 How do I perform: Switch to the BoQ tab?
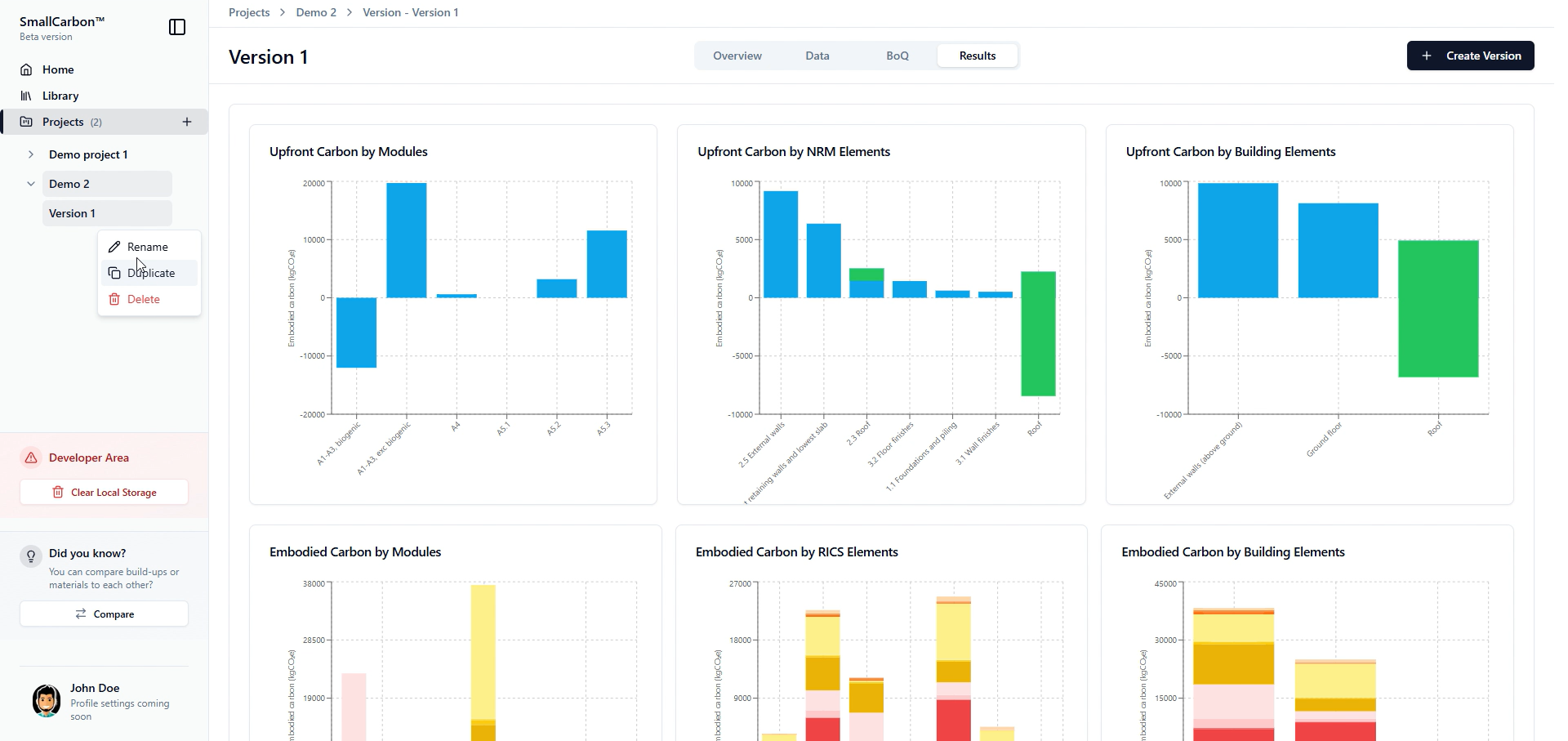click(898, 56)
